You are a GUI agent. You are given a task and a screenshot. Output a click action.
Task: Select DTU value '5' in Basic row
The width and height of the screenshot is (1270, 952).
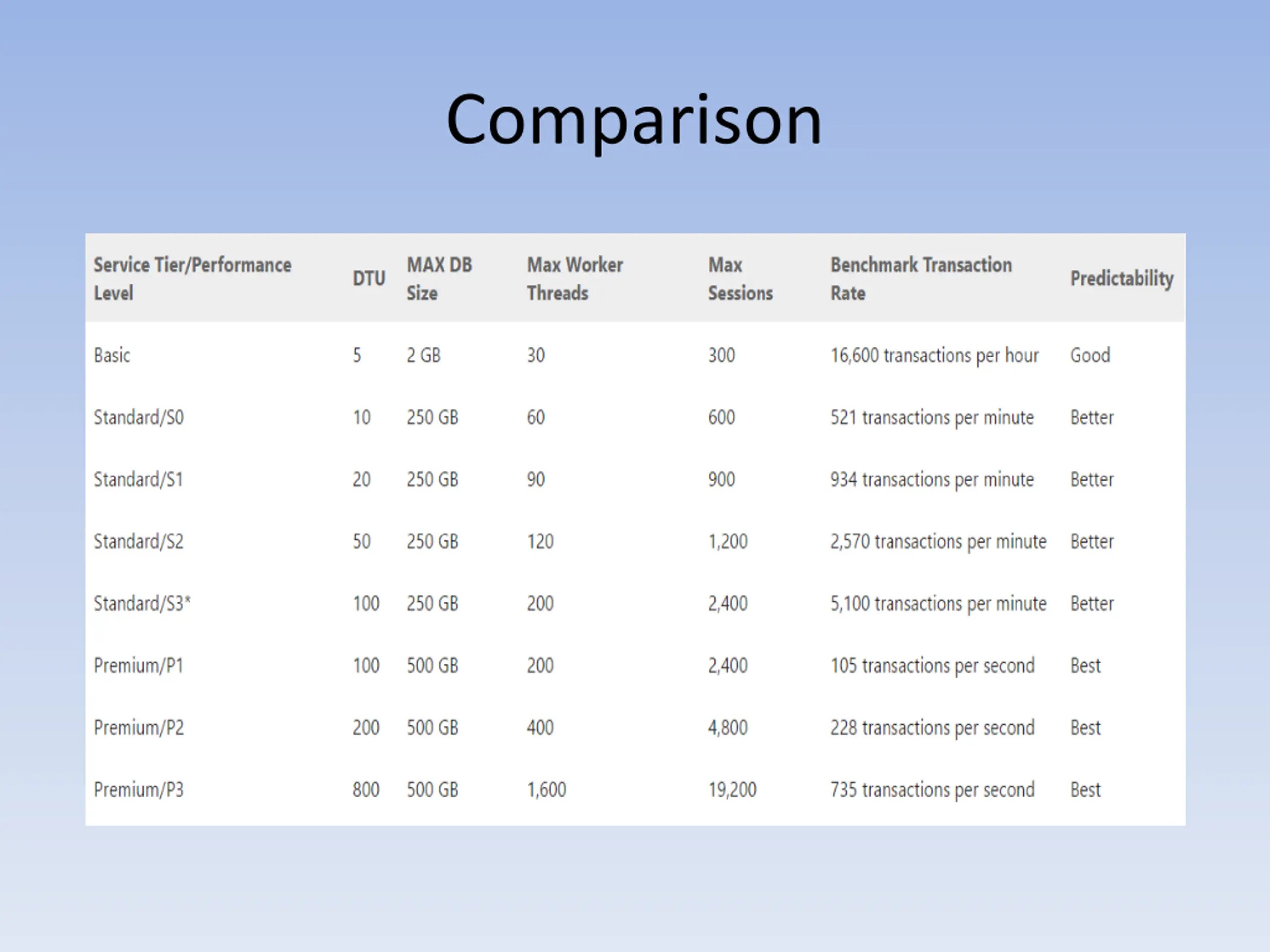tap(357, 355)
